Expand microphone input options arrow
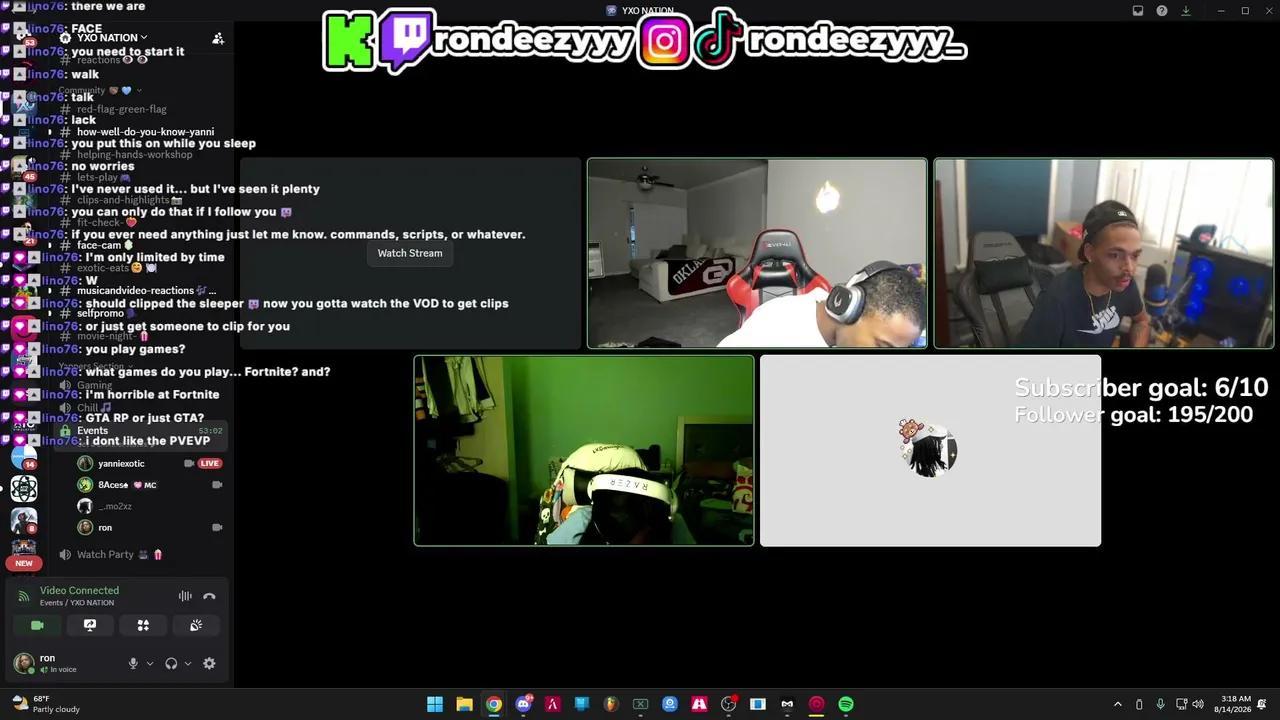Screen dimensions: 1280x720 point(150,663)
